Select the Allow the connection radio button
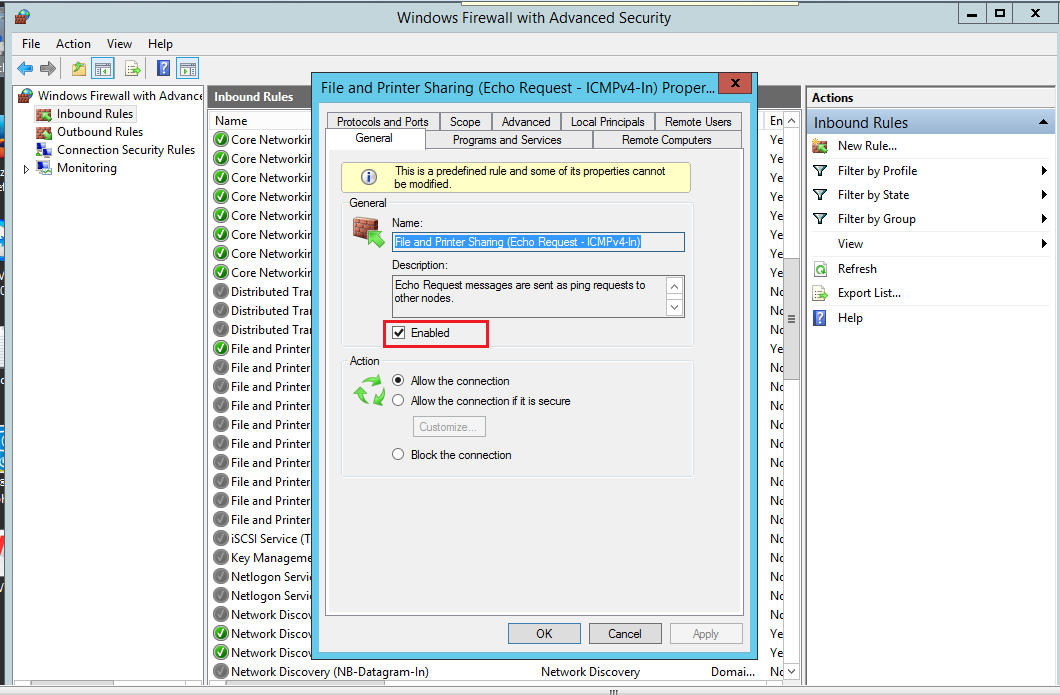The image size is (1060, 695). pyautogui.click(x=398, y=380)
